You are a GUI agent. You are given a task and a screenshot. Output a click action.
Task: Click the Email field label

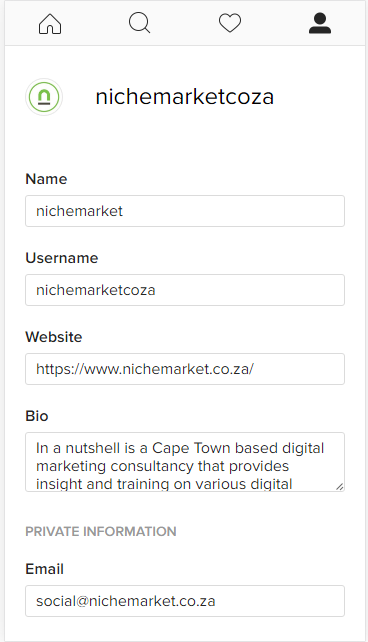pyautogui.click(x=45, y=569)
